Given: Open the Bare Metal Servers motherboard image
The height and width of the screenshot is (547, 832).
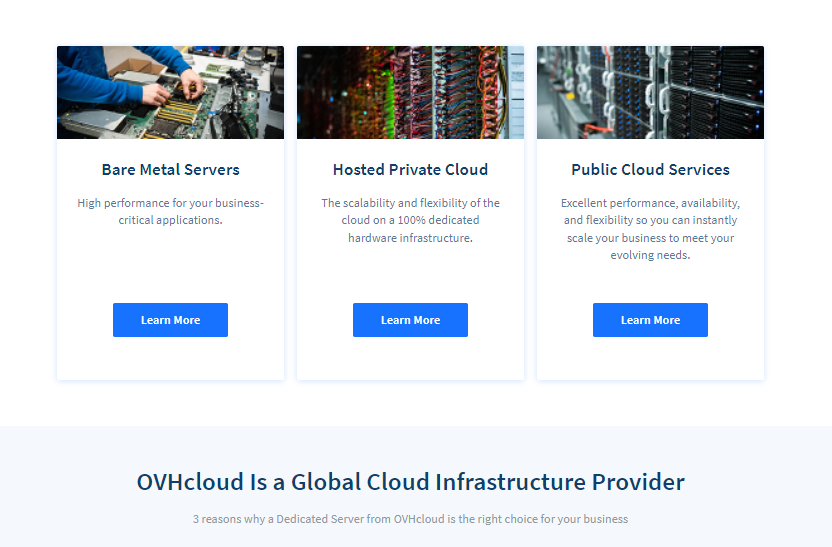Looking at the screenshot, I should pos(170,92).
